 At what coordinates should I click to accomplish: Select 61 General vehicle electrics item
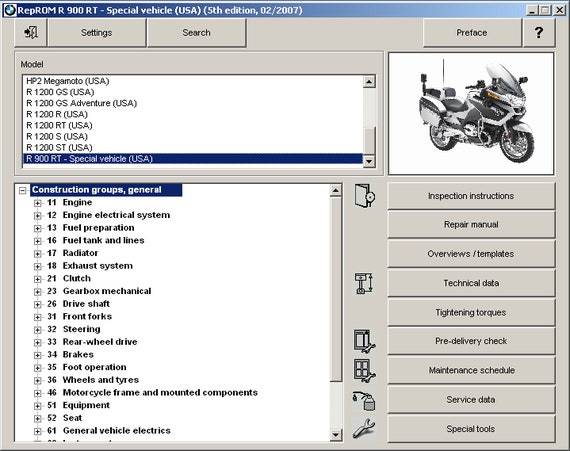[x=109, y=431]
